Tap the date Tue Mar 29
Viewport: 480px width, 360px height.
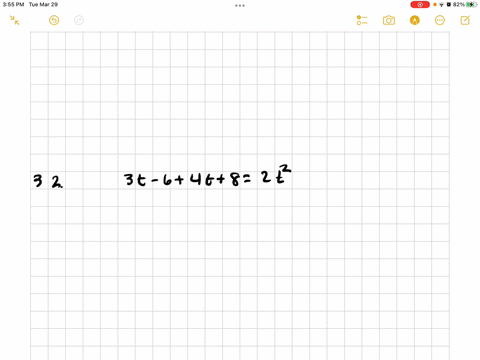[x=43, y=5]
